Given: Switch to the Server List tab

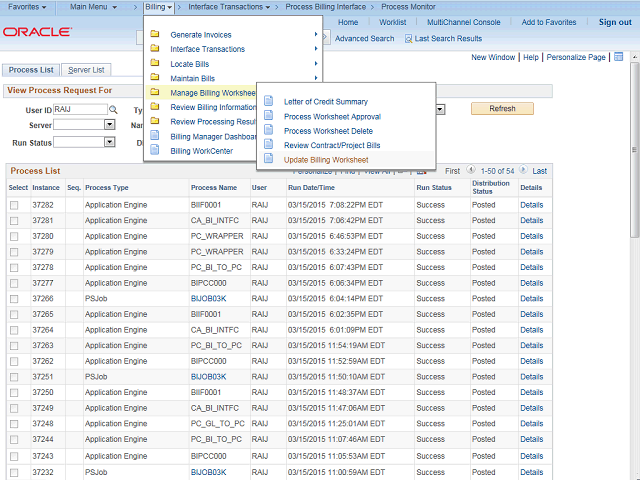Looking at the screenshot, I should pyautogui.click(x=88, y=70).
